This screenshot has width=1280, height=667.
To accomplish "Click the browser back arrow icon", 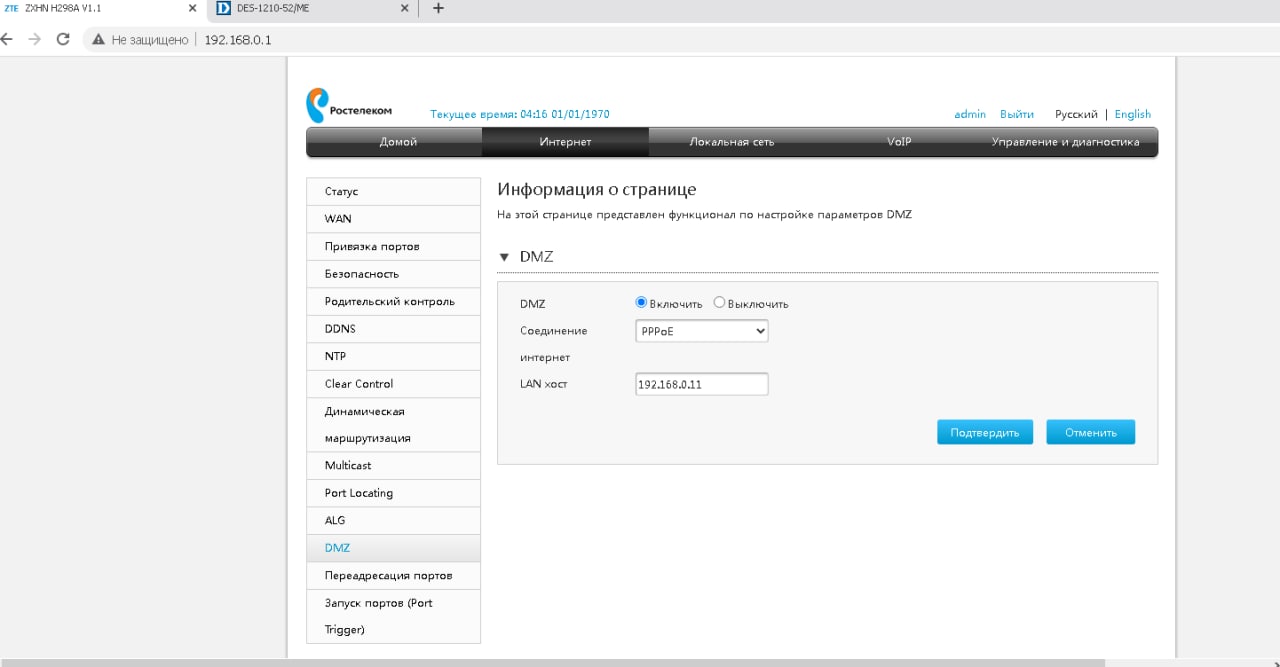I will 6,39.
